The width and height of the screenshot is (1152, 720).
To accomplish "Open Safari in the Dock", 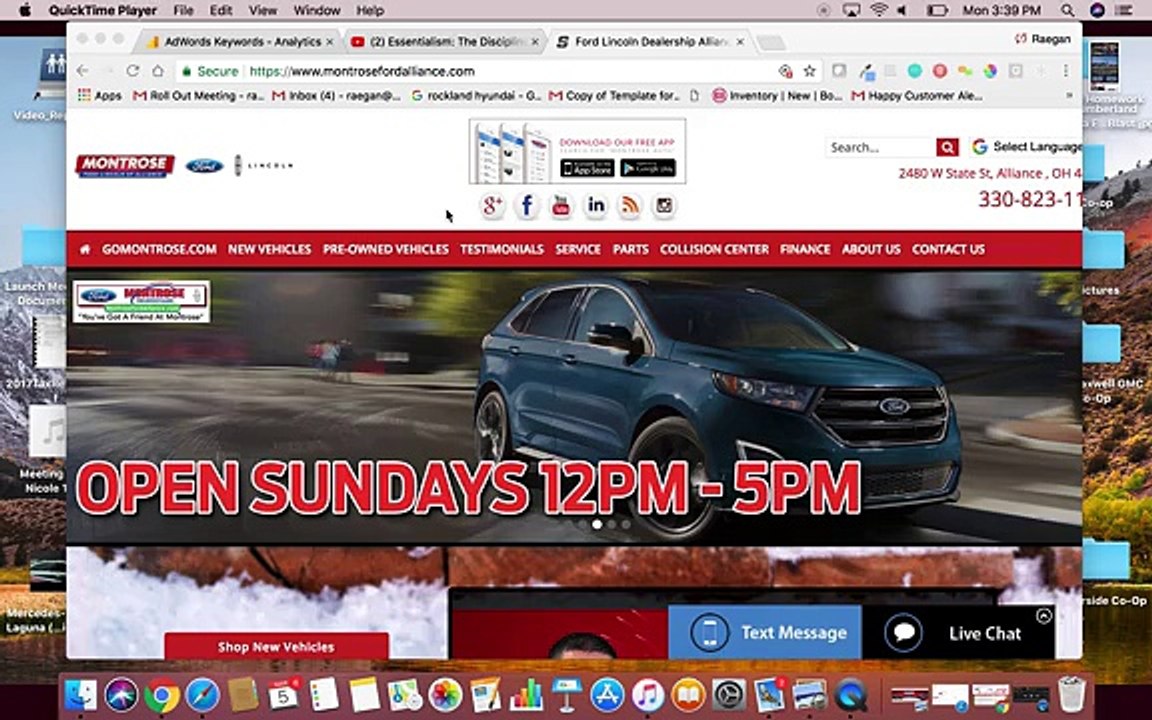I will tap(203, 694).
